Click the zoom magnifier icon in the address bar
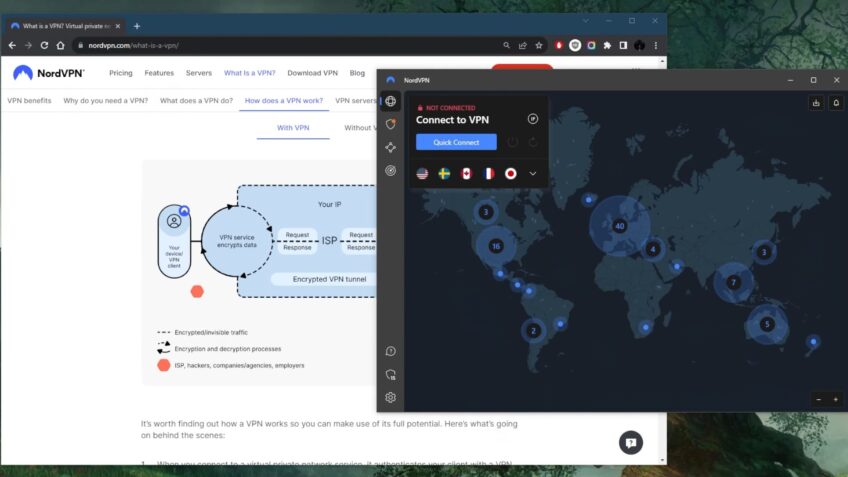Viewport: 848px width, 477px height. (506, 45)
